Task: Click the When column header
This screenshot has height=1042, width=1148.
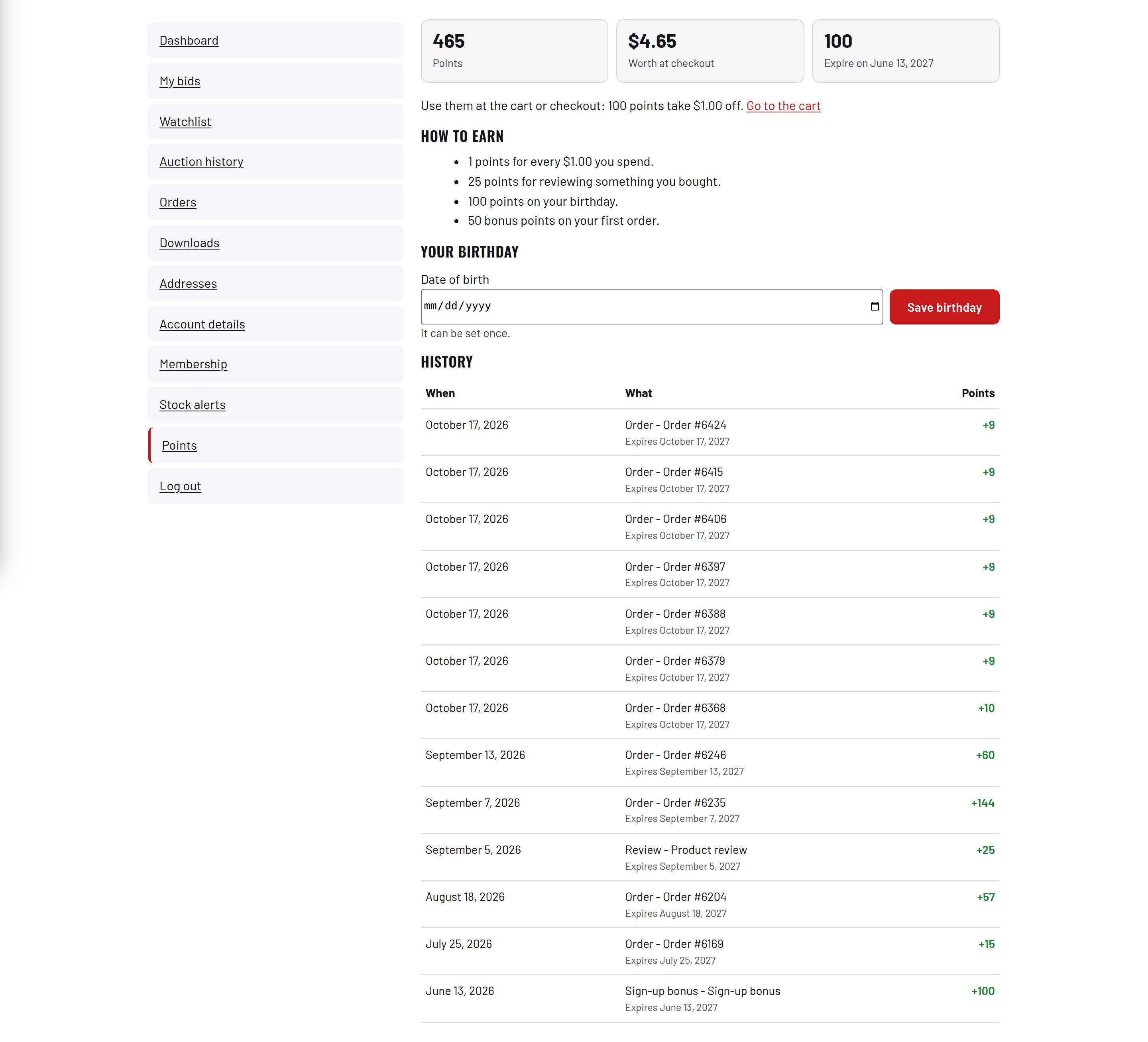Action: [x=440, y=393]
